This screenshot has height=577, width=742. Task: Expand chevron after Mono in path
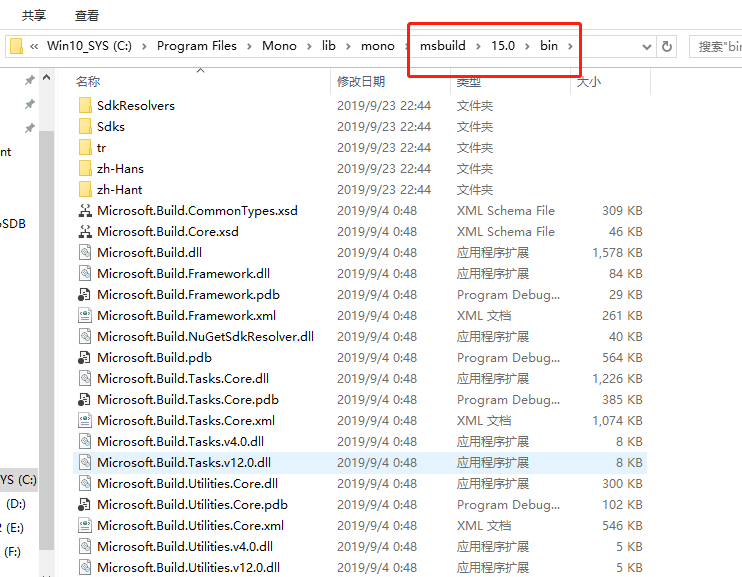tap(309, 46)
